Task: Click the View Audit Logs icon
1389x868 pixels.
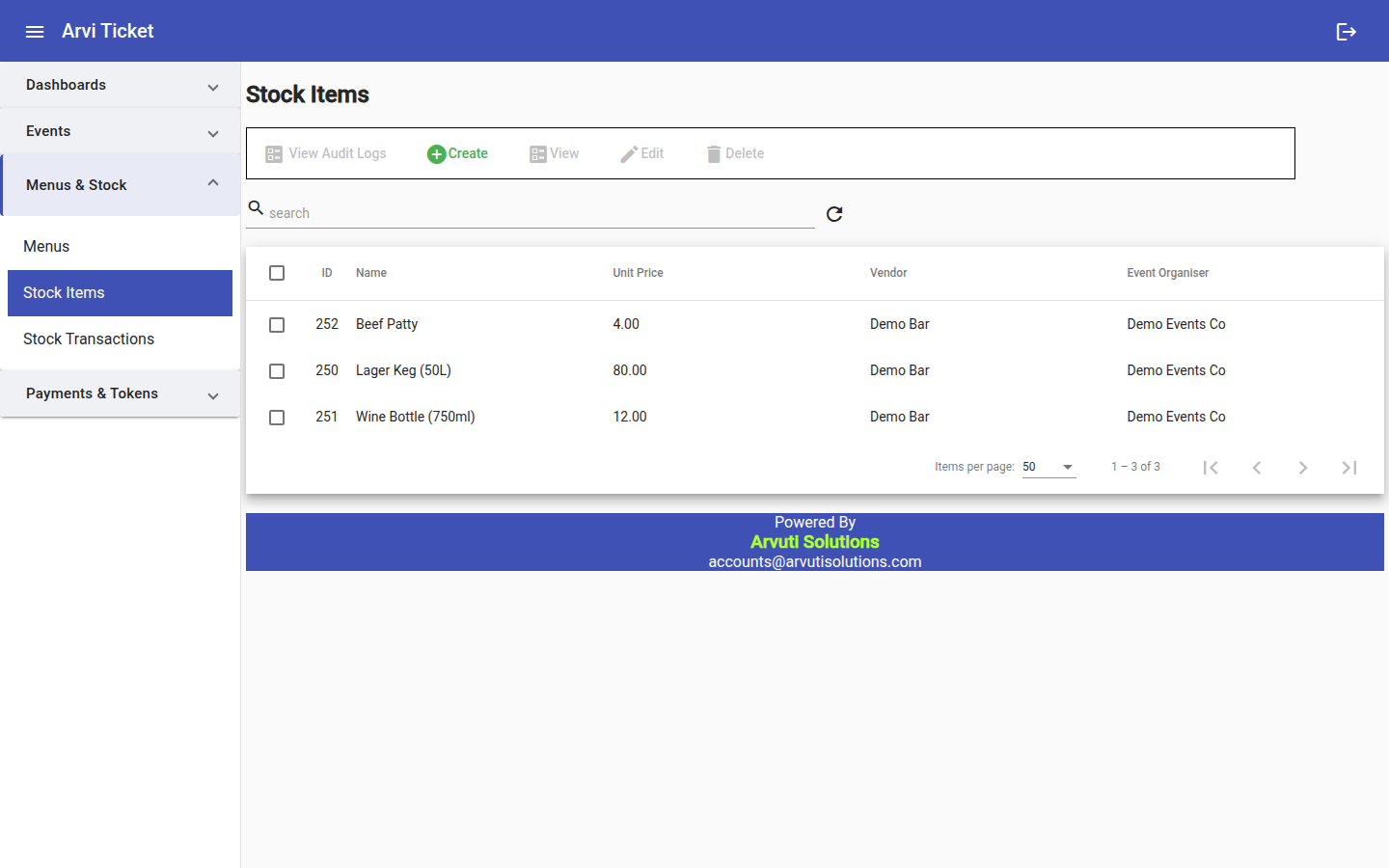Action: click(274, 154)
